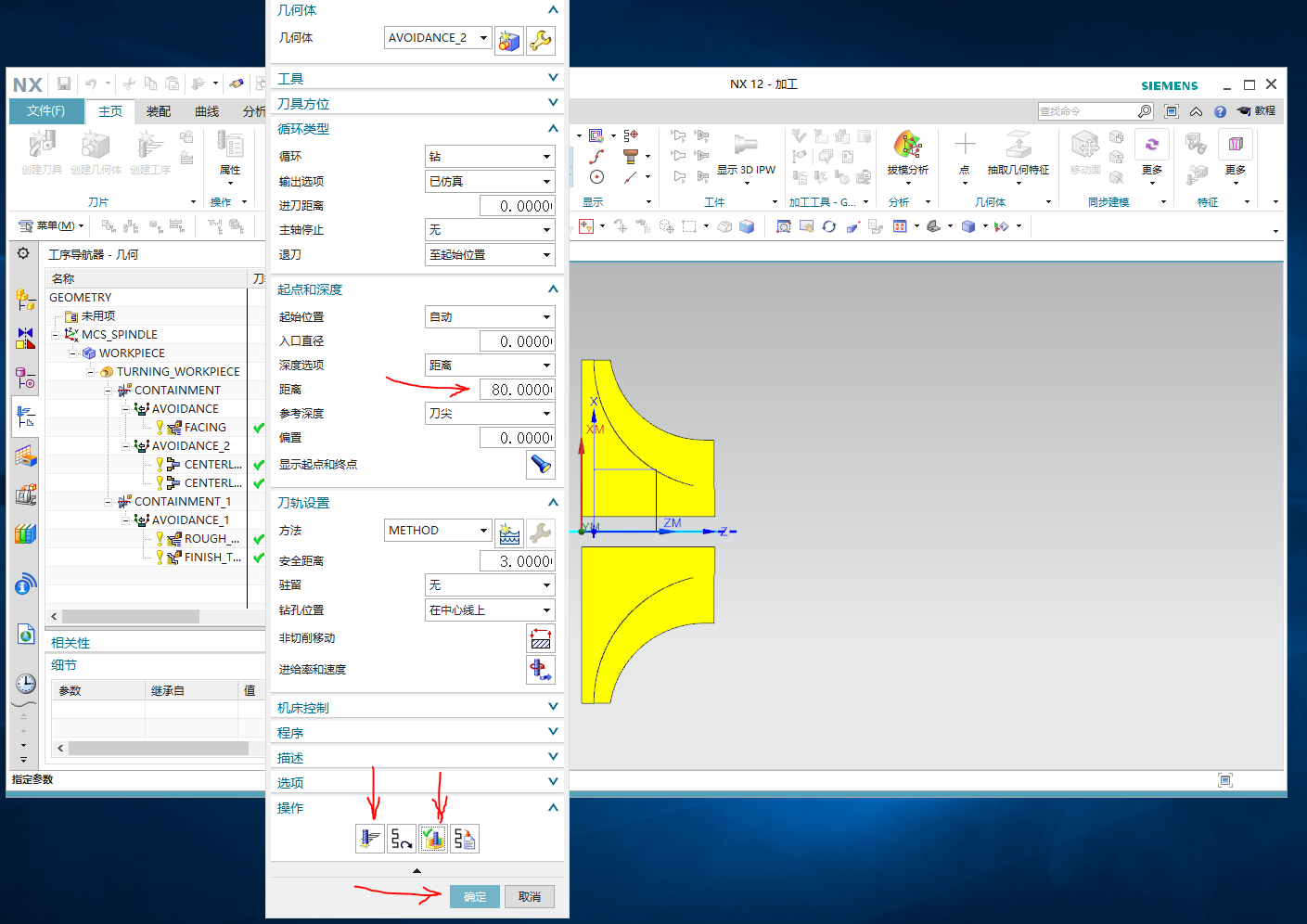Open the 菜单(M) menu

point(51,225)
